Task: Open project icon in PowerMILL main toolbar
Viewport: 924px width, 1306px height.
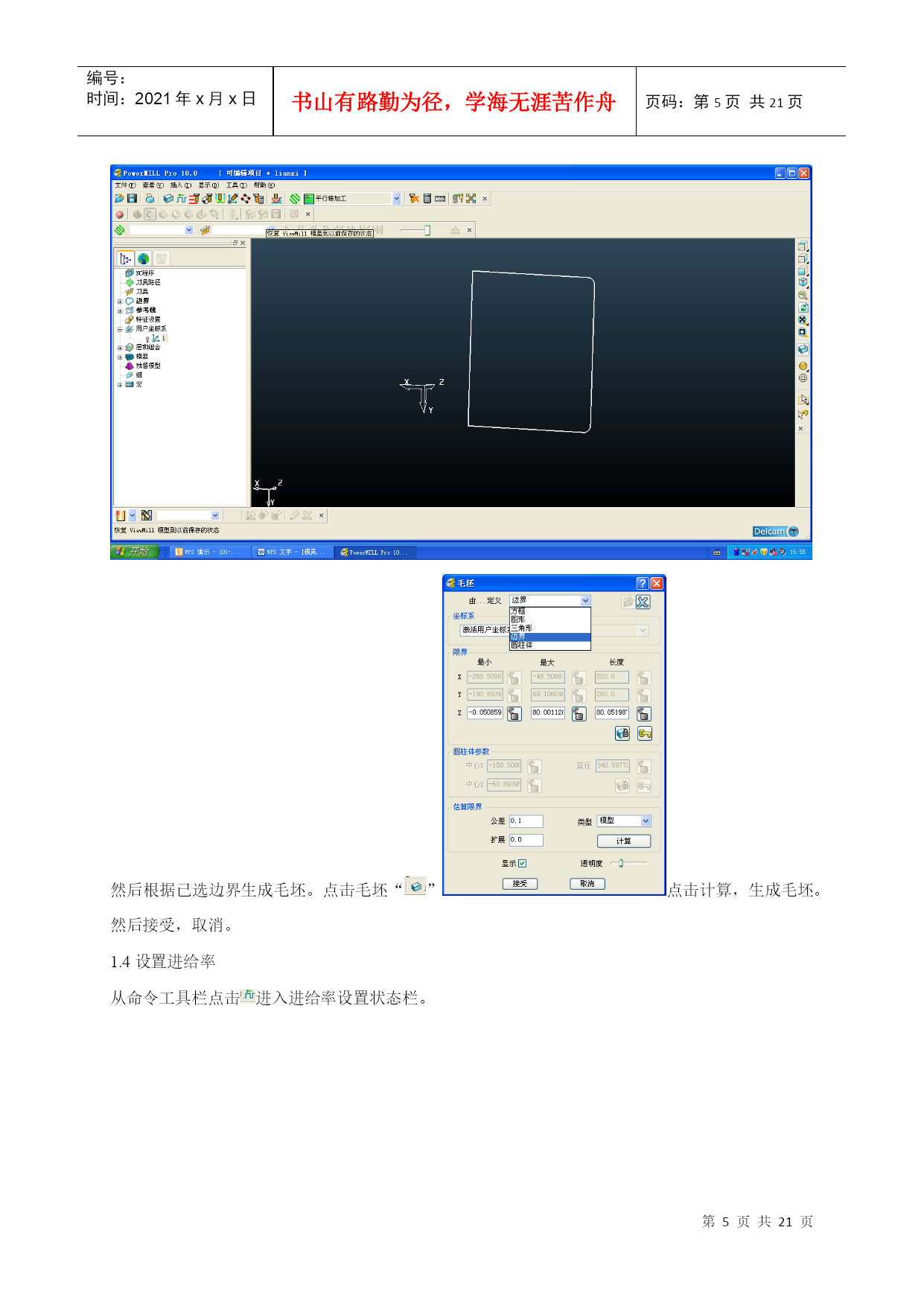Action: (x=119, y=199)
